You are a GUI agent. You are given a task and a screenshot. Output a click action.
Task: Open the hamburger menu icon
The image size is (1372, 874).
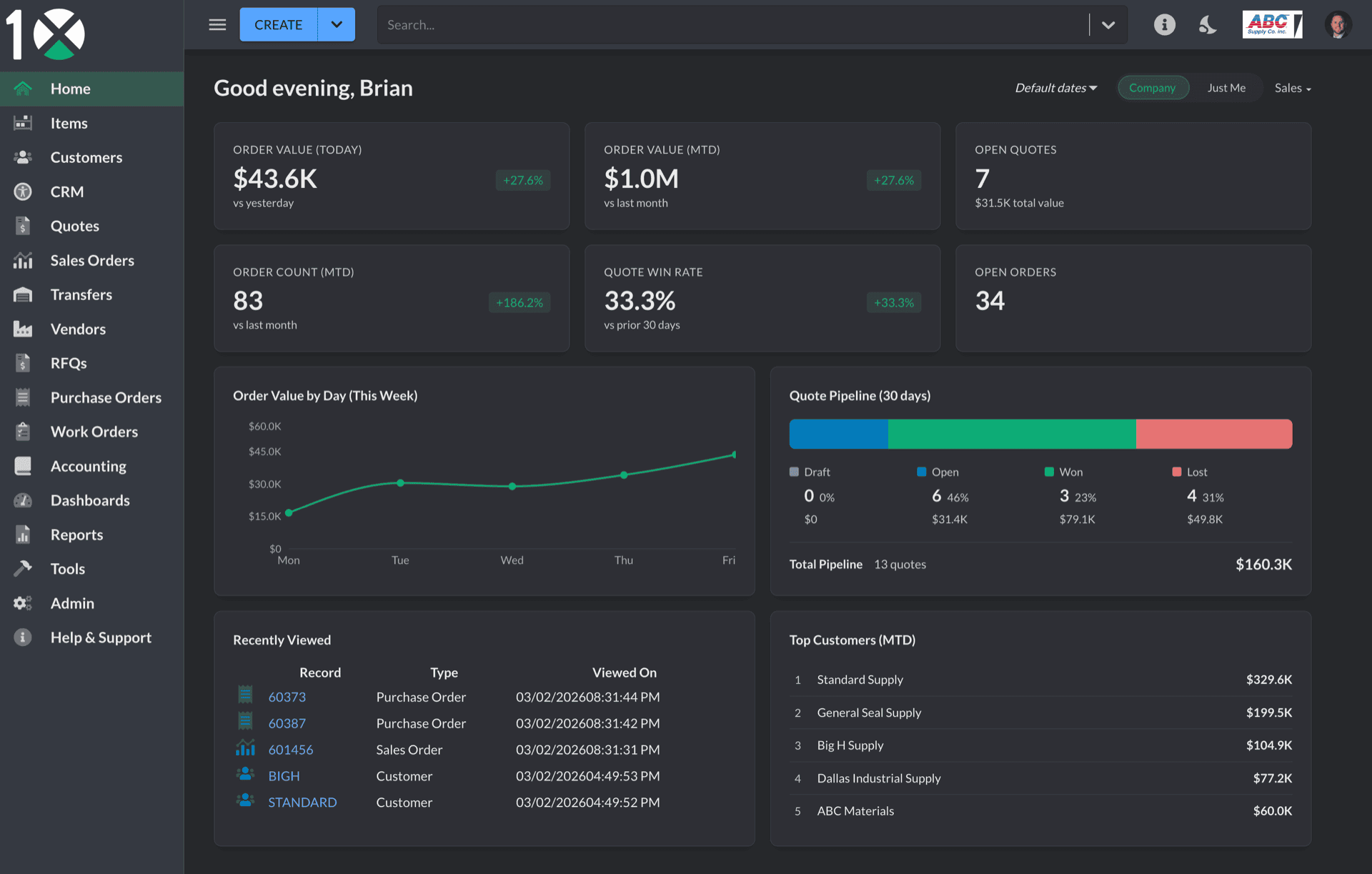tap(217, 25)
